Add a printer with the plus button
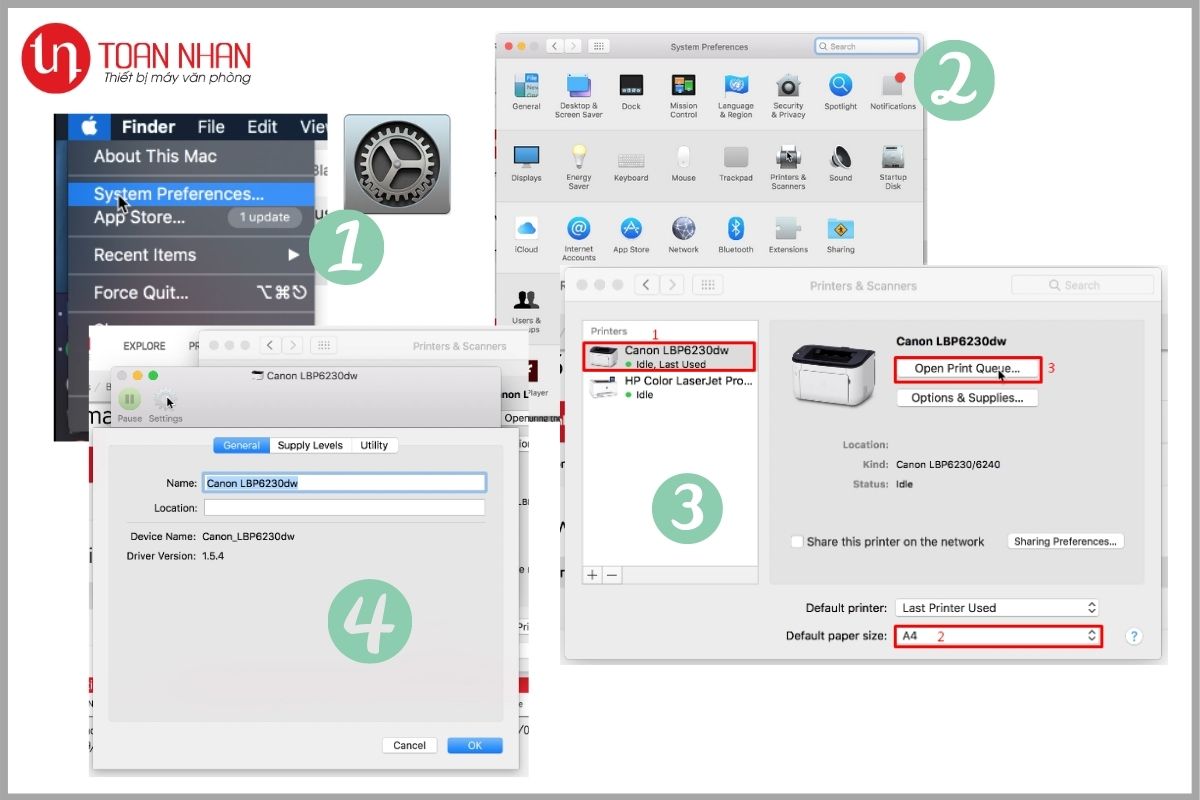This screenshot has height=800, width=1200. tap(592, 575)
